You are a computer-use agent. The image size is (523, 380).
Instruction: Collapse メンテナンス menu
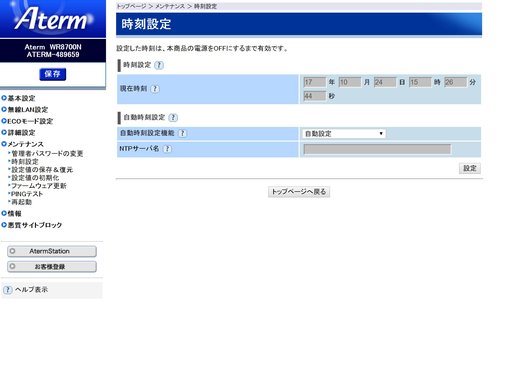[x=25, y=144]
